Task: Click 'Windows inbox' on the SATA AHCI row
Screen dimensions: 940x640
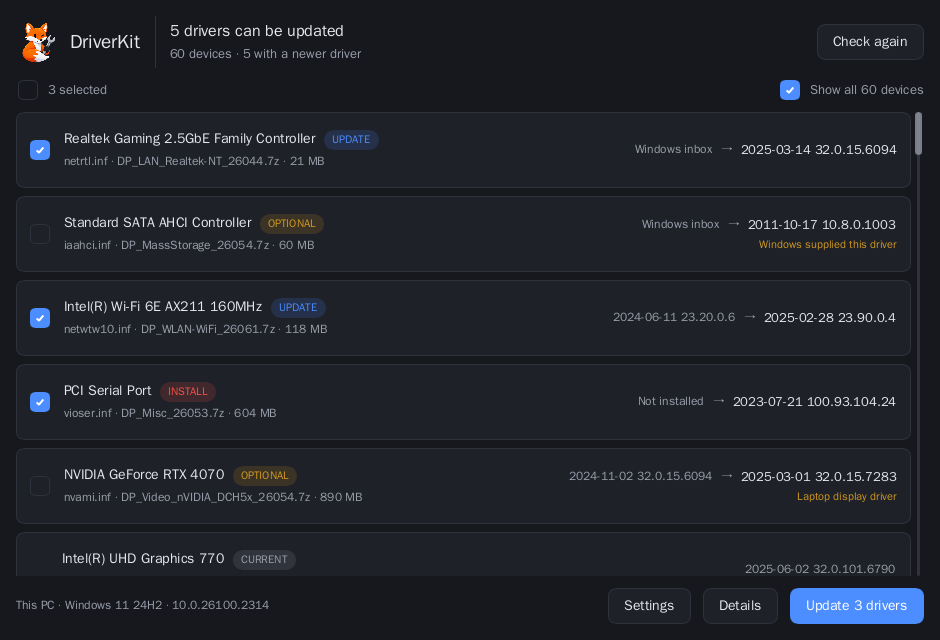Action: point(680,225)
